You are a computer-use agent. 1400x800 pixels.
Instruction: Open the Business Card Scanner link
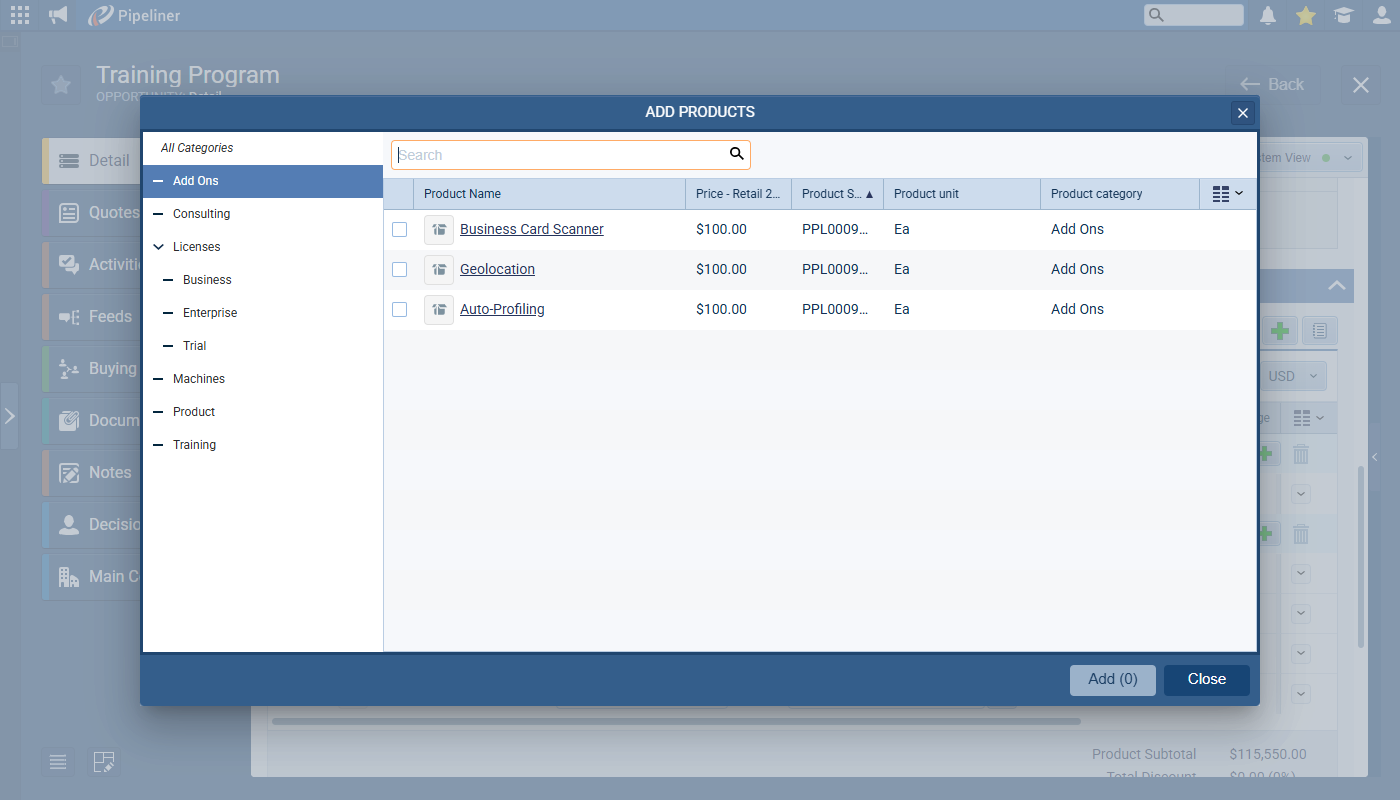pyautogui.click(x=531, y=230)
